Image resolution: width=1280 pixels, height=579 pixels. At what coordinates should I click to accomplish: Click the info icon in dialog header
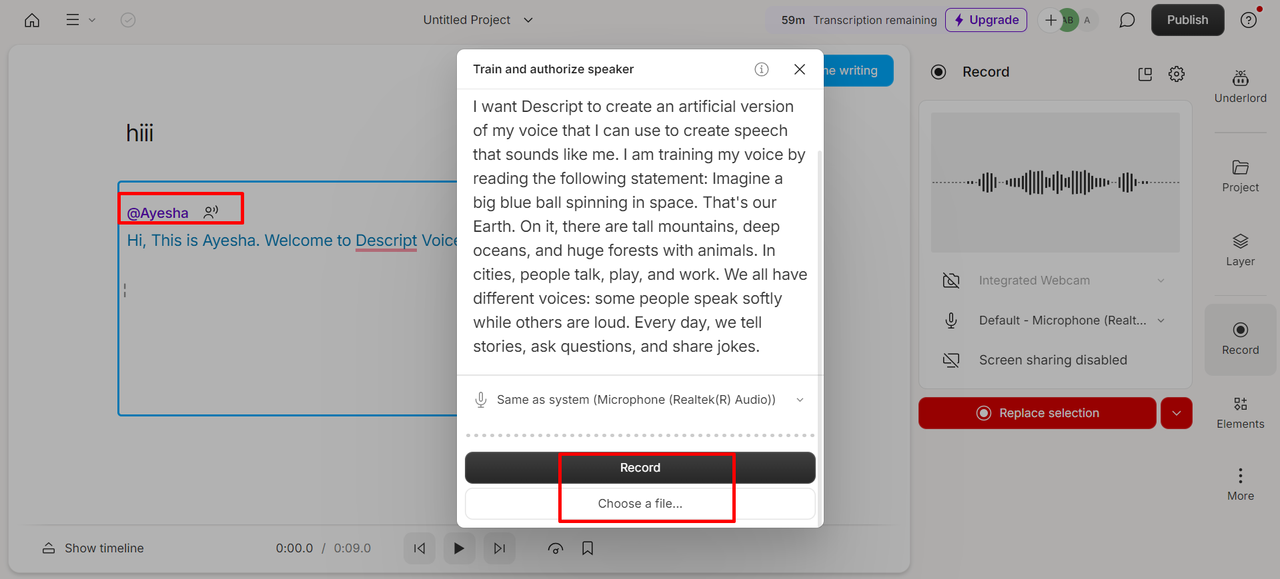point(761,69)
